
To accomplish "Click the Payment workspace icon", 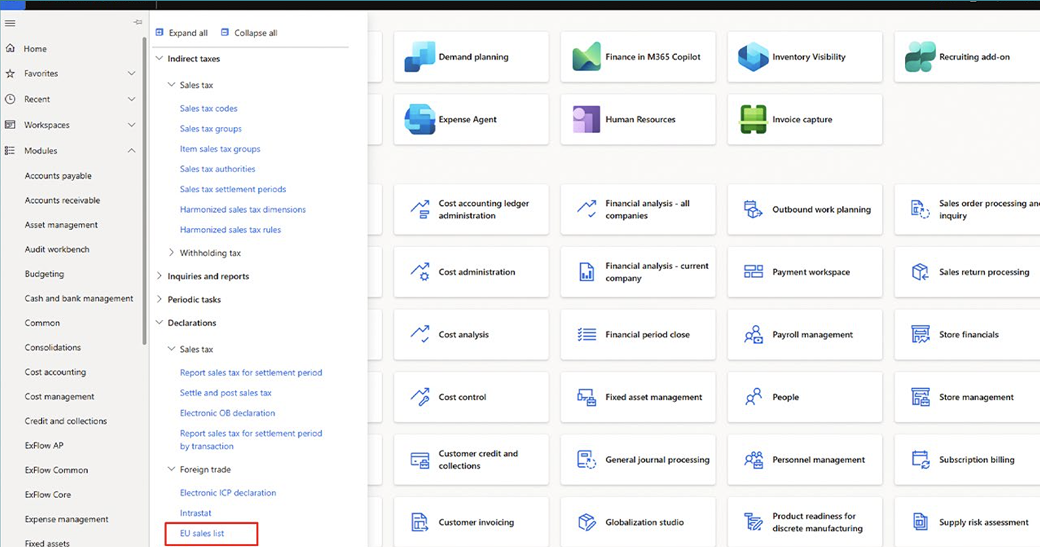I will coord(753,272).
